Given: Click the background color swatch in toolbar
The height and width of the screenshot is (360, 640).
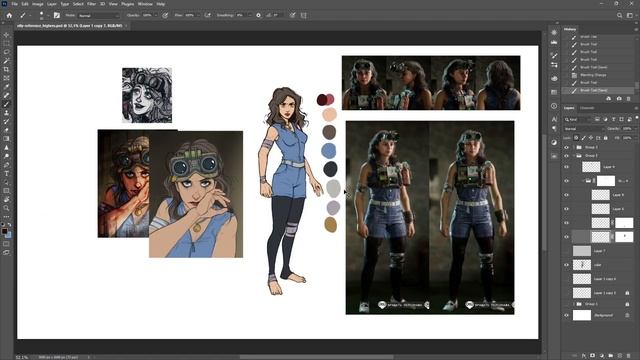Looking at the screenshot, I should click(x=9, y=235).
